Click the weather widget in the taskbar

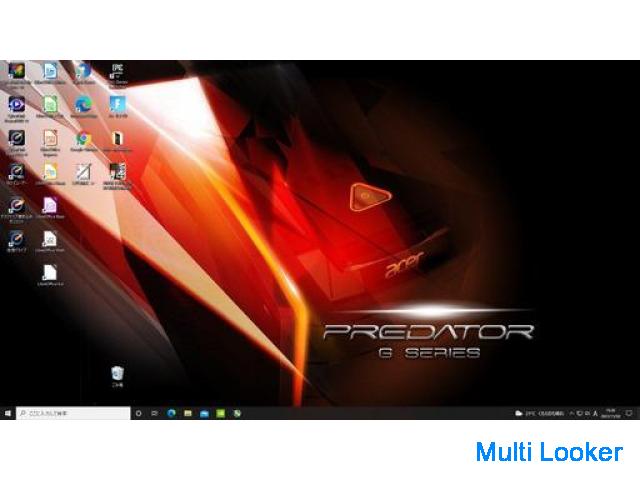[540, 412]
